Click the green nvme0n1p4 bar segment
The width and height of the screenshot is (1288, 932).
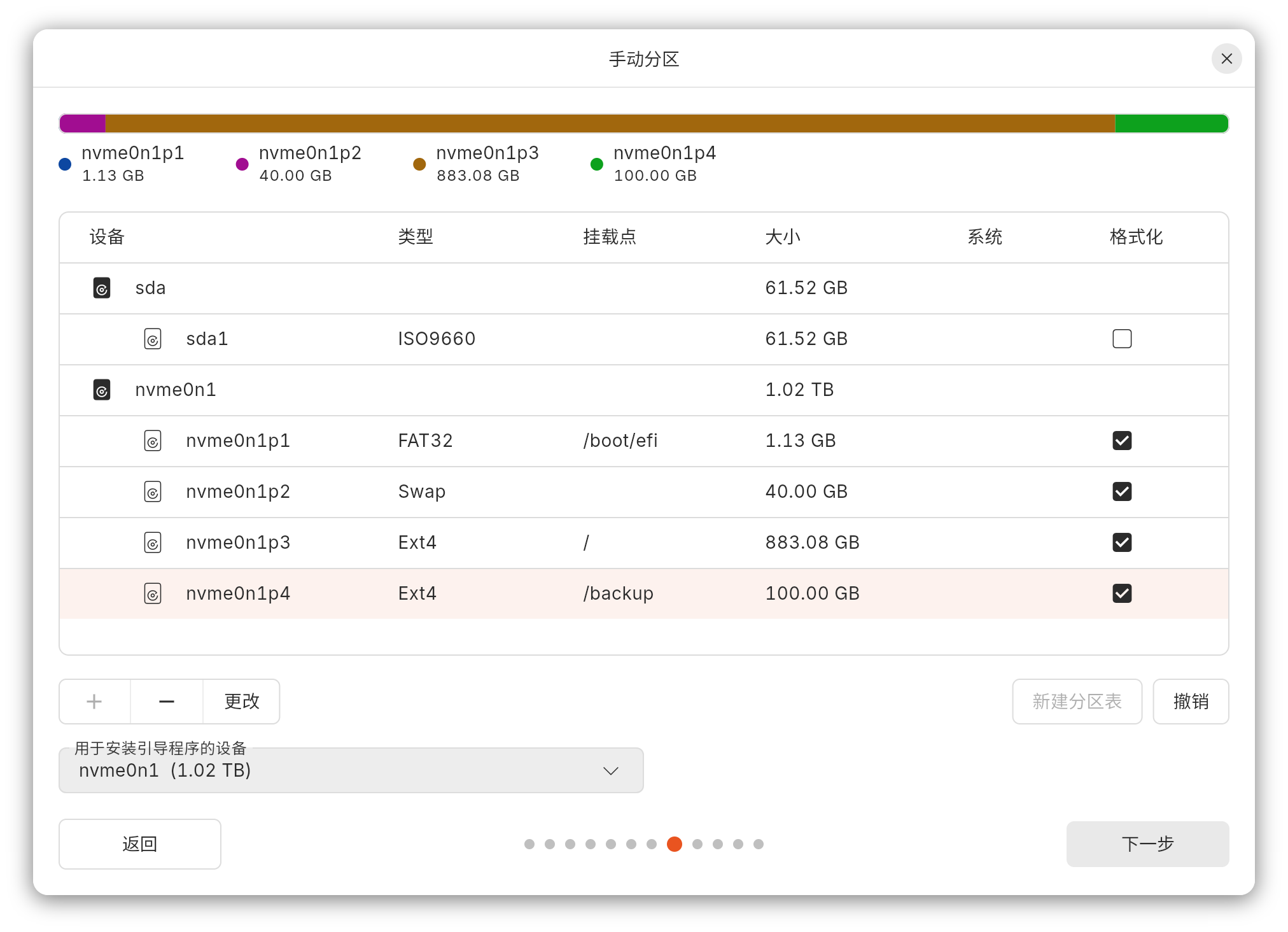[1172, 124]
